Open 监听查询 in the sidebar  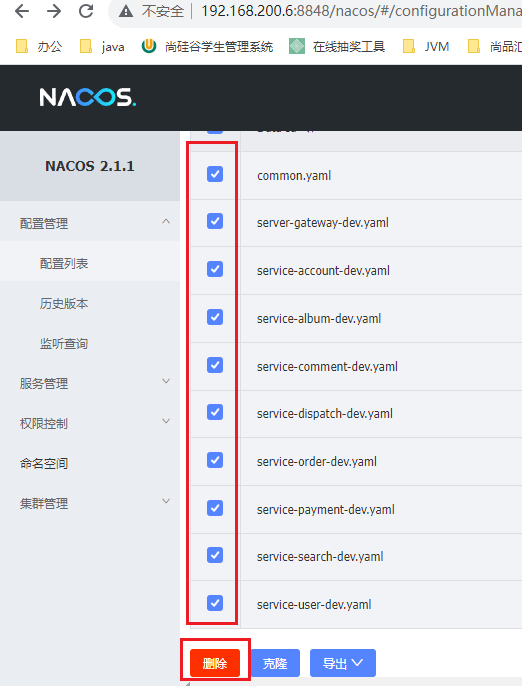(x=64, y=343)
